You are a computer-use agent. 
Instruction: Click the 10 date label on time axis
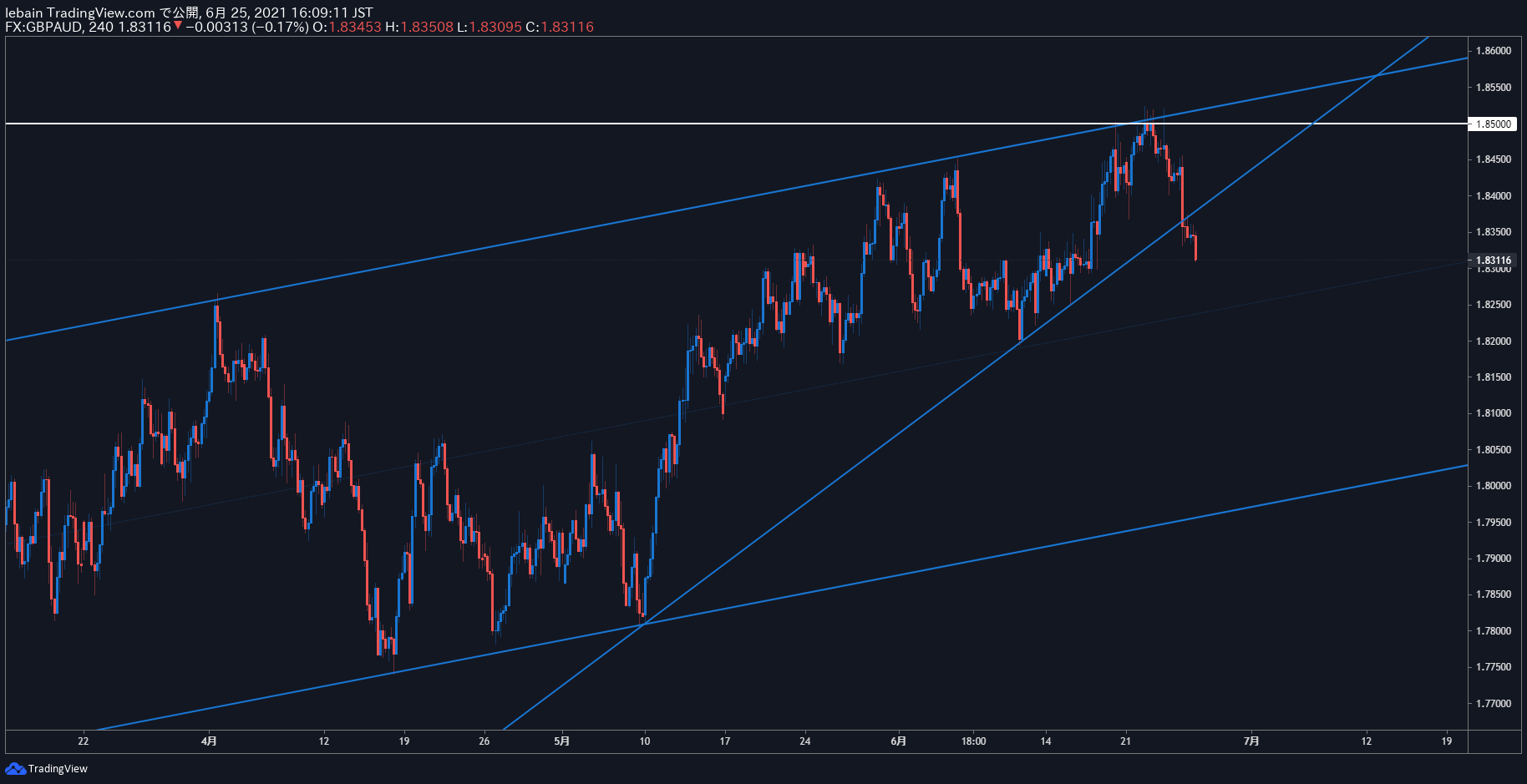(645, 741)
